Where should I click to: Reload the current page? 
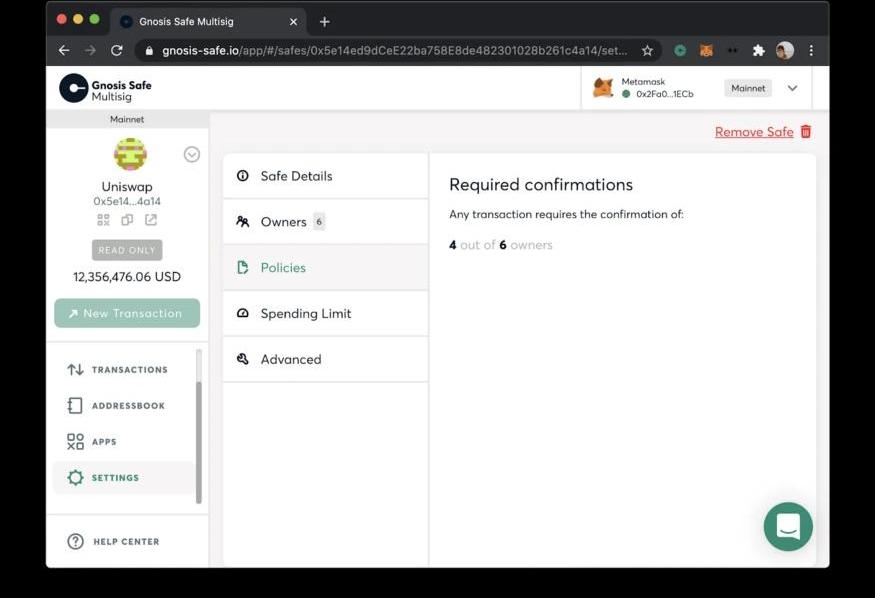pyautogui.click(x=117, y=51)
